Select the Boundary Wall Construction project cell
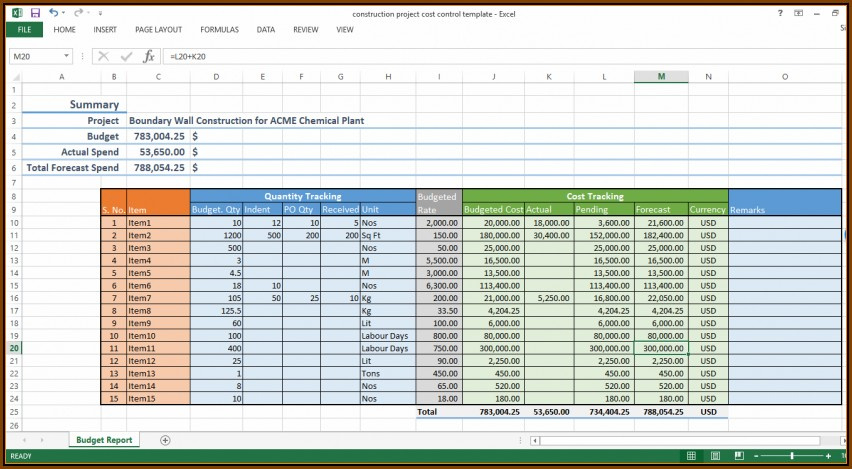 coord(247,121)
